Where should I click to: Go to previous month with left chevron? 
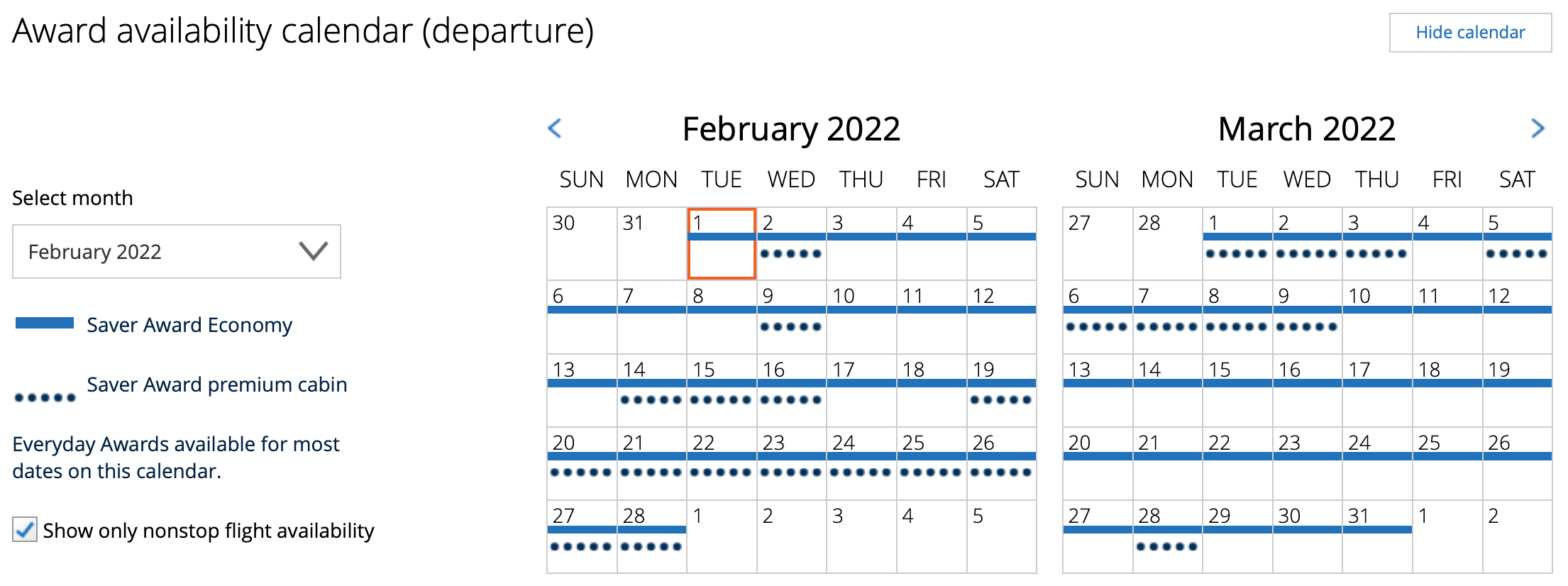pyautogui.click(x=555, y=128)
